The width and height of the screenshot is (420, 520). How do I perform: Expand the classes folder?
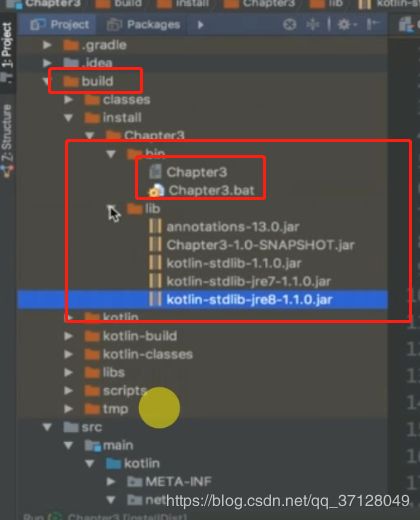tap(68, 99)
